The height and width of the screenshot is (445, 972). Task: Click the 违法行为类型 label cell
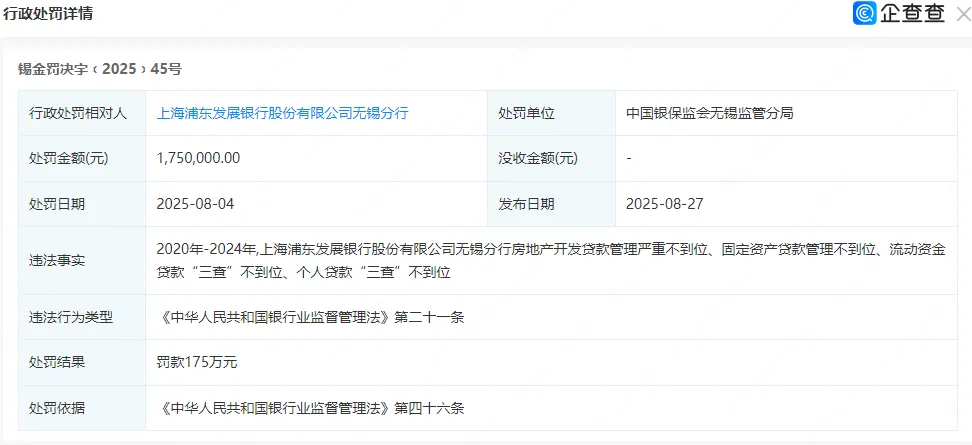82,317
